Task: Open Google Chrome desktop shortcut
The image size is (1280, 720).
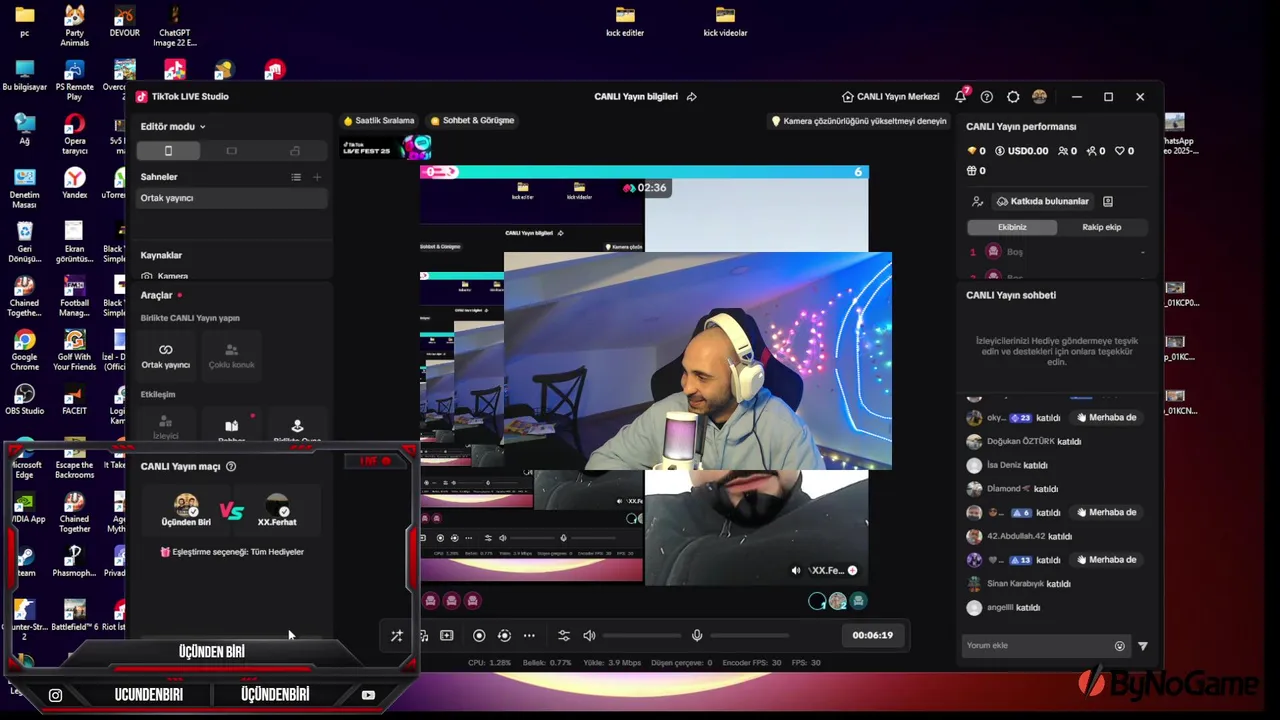Action: (x=25, y=350)
